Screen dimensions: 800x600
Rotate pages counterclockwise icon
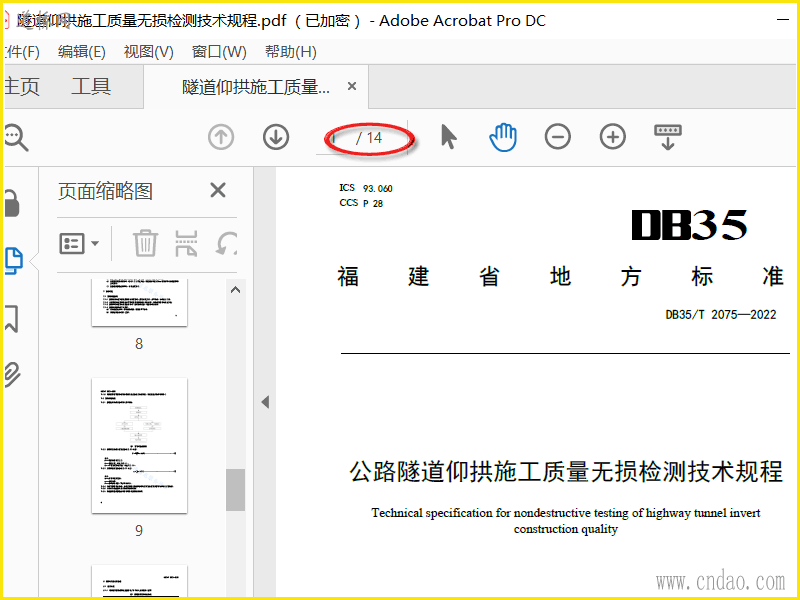pos(227,243)
